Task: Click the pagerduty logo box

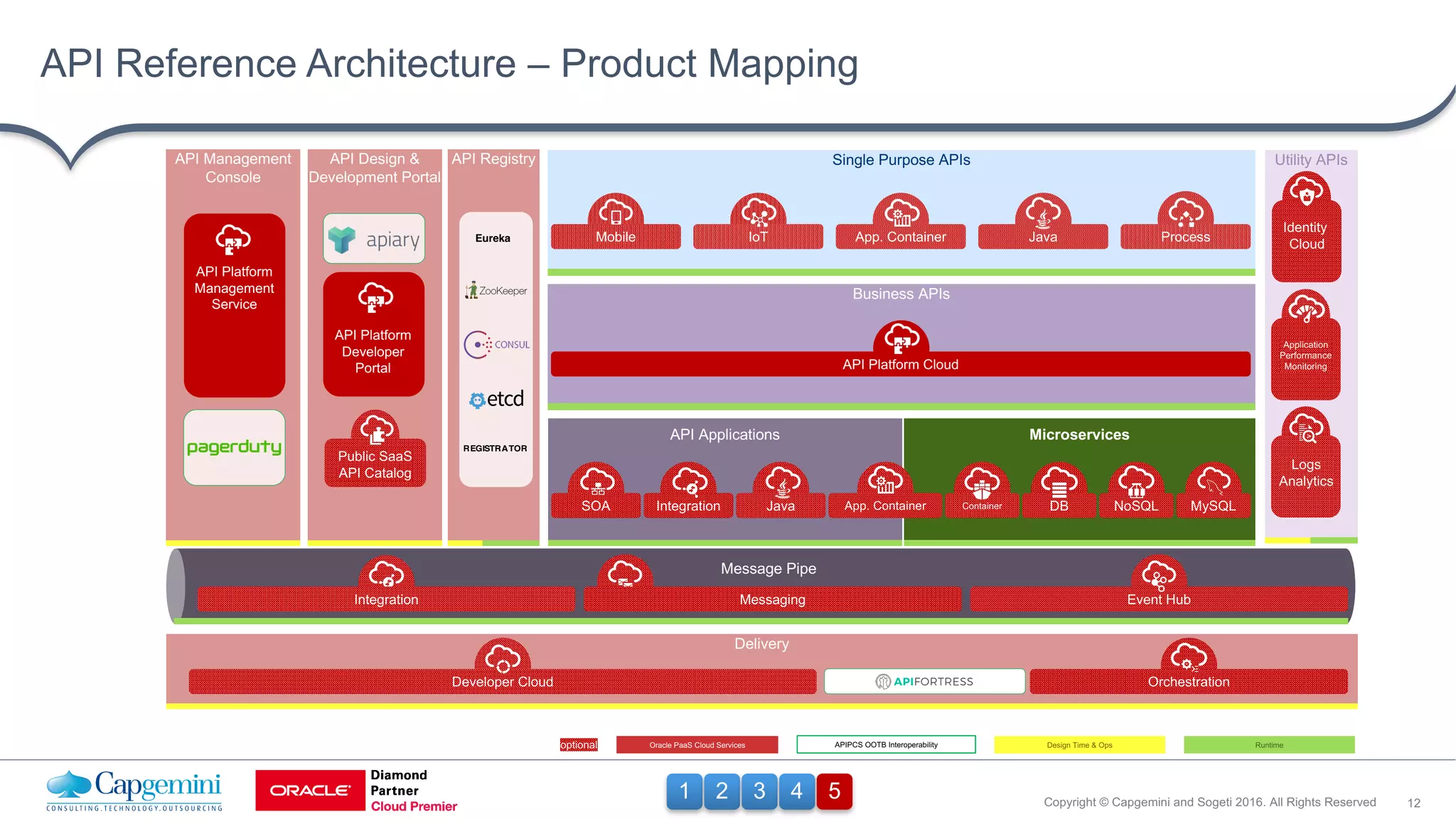Action: pos(234,447)
